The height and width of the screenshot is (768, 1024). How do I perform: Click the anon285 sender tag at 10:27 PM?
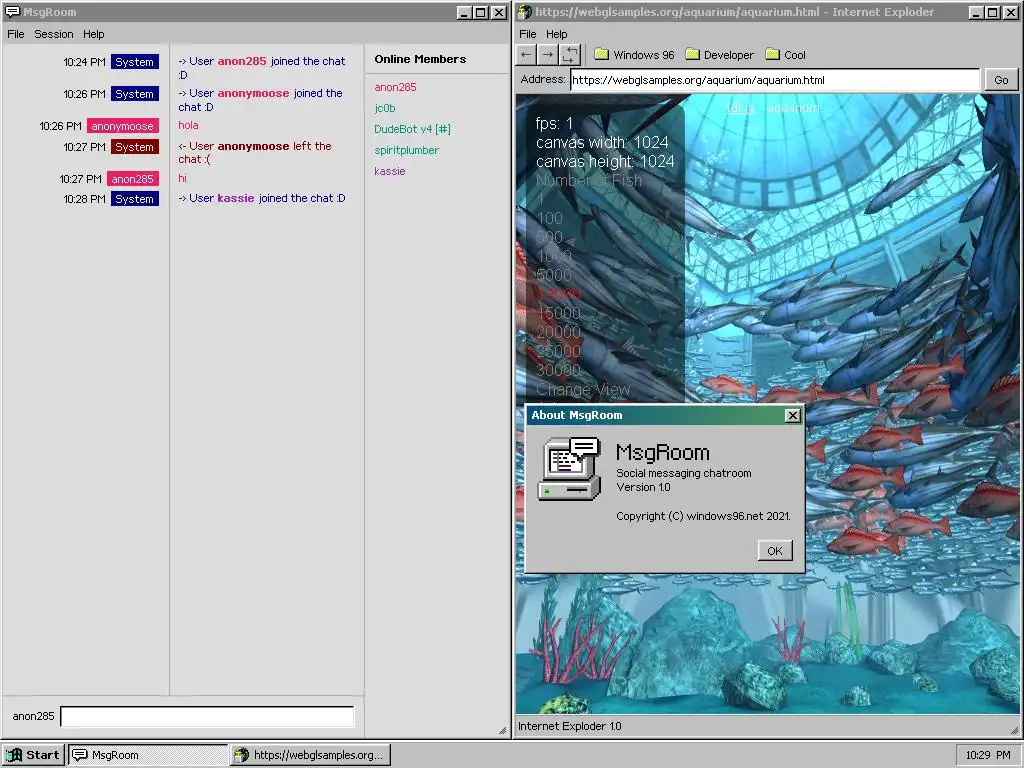coord(133,179)
